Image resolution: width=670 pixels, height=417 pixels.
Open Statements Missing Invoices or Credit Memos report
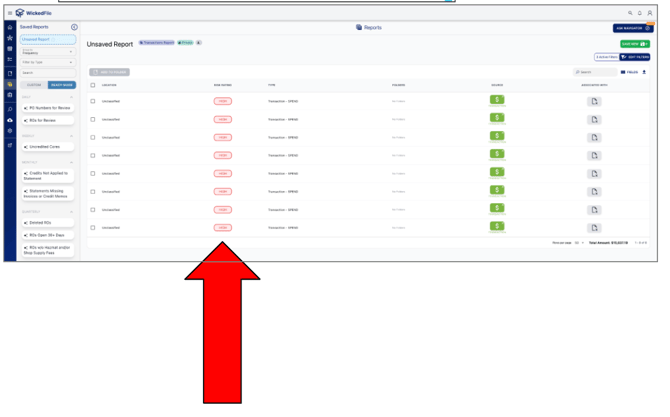[48, 194]
